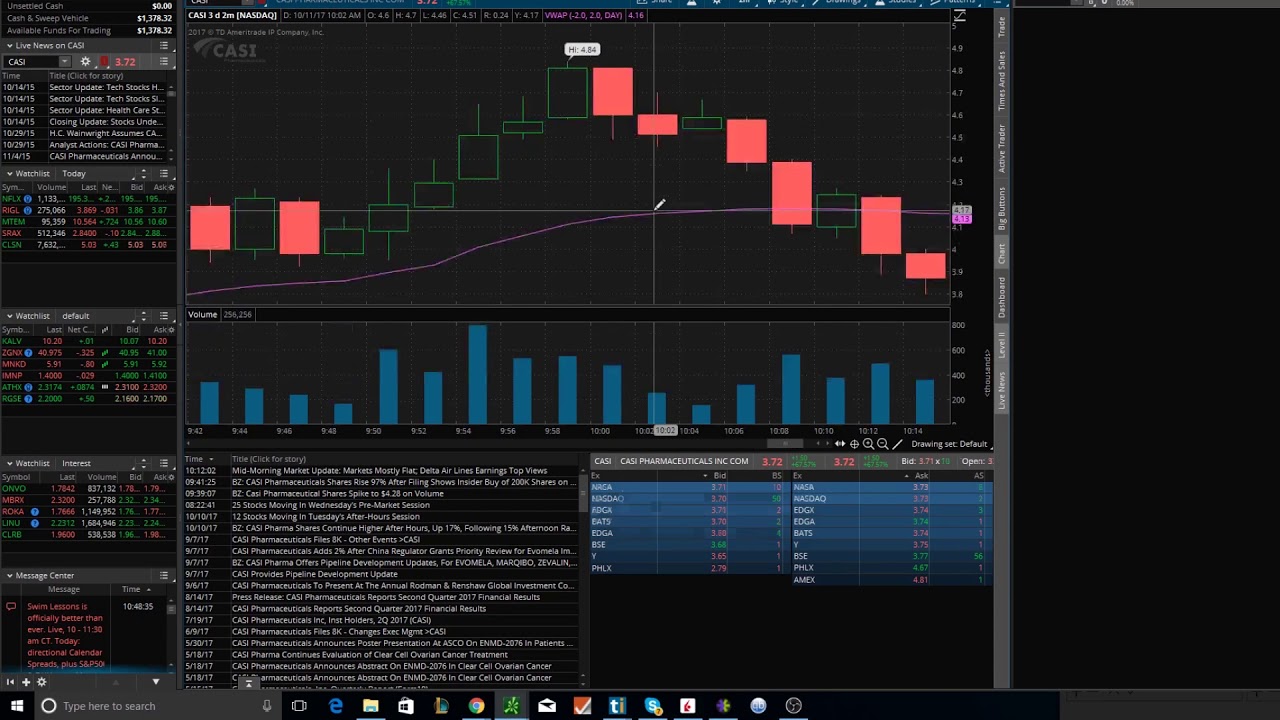Click the info badge next to ZGNX
The image size is (1280, 720).
(x=27, y=353)
